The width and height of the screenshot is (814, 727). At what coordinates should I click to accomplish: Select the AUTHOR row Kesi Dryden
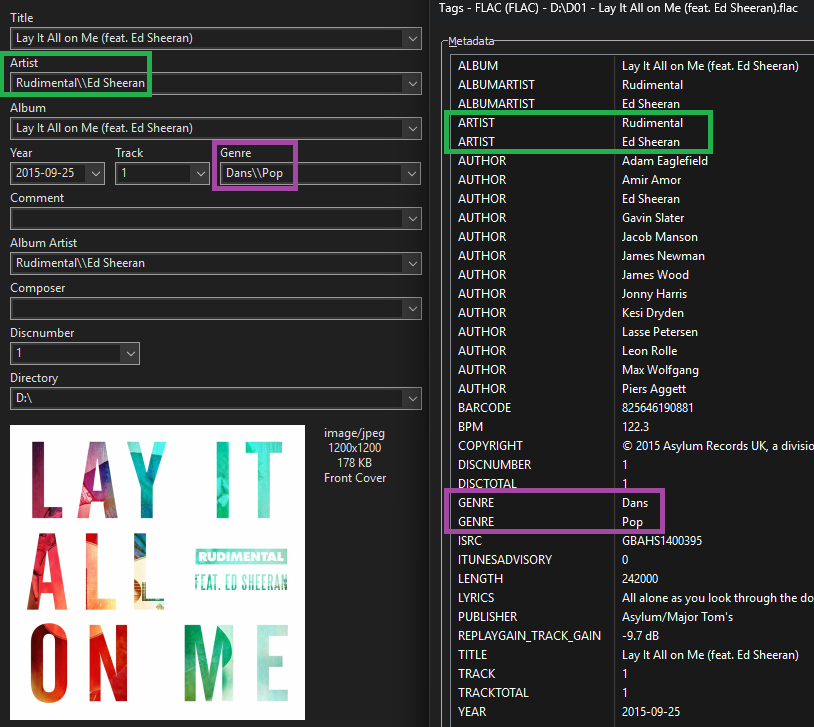coord(632,313)
